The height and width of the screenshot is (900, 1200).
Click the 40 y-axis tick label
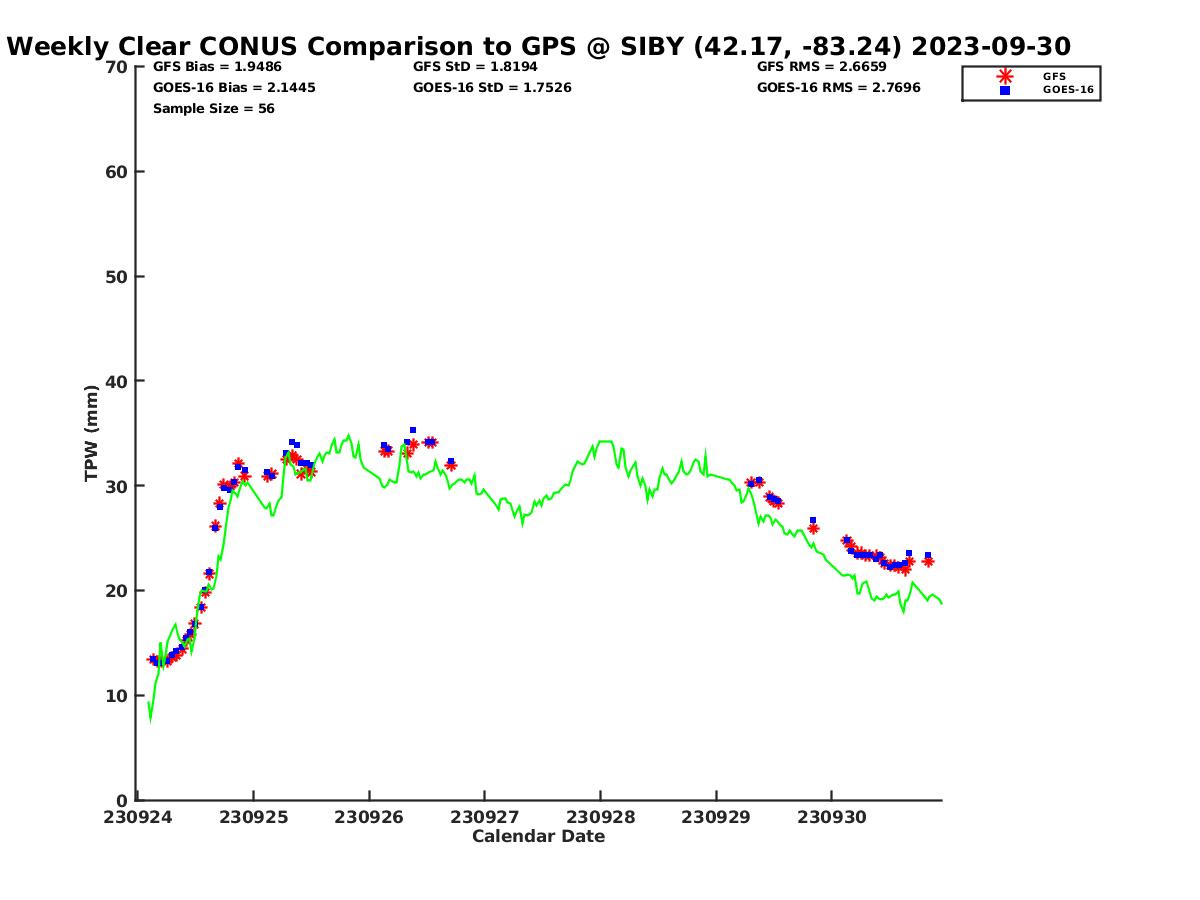[117, 381]
